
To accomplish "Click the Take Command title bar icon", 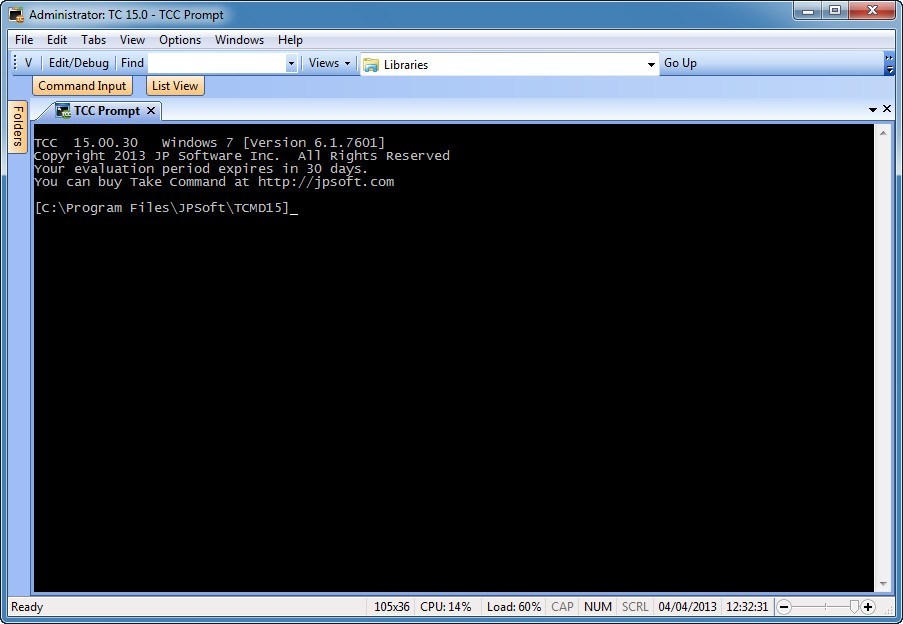I will [16, 14].
